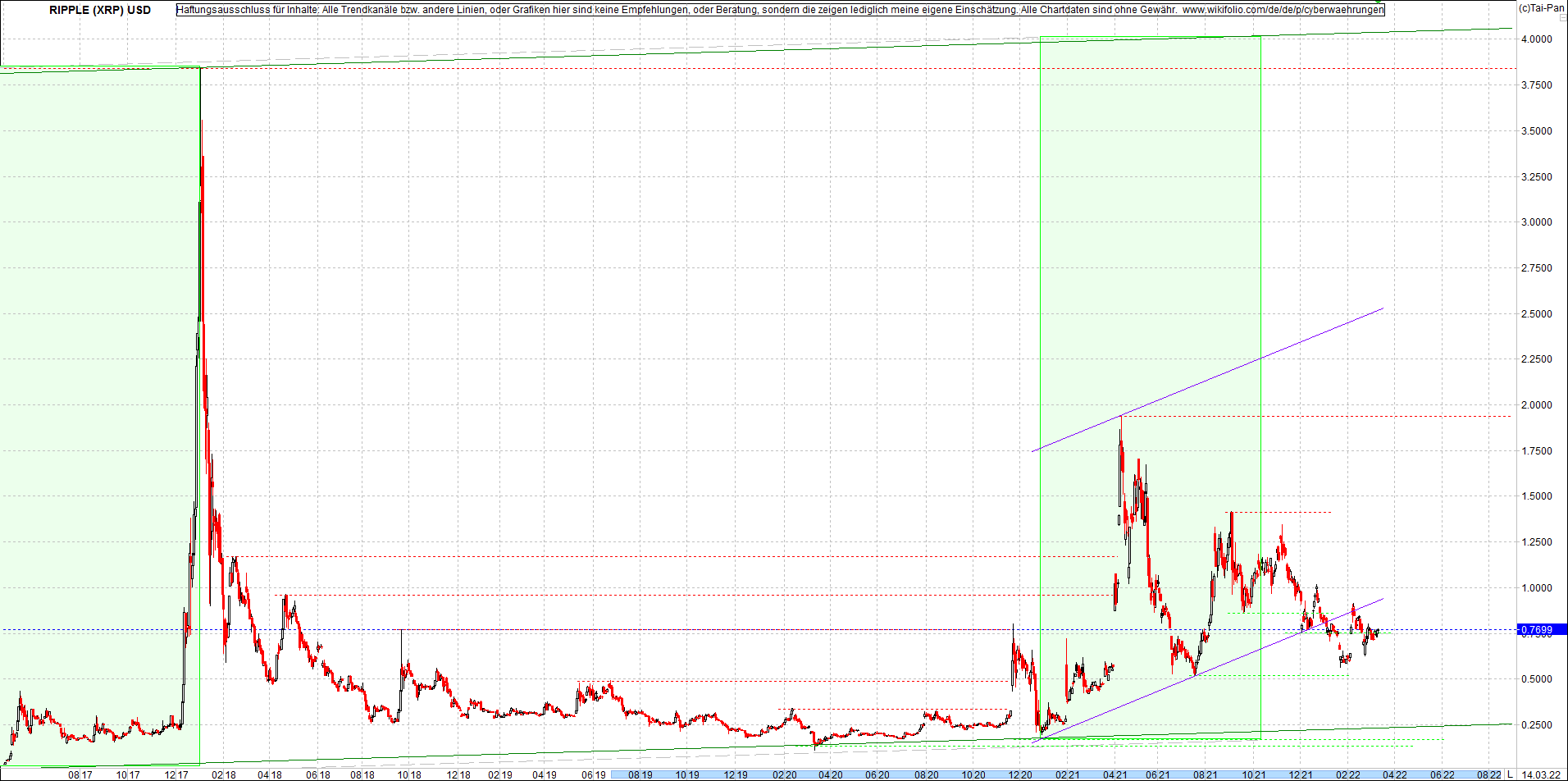This screenshot has width=1568, height=781.
Task: Click the 1.5000 price axis label
Action: [x=1536, y=496]
